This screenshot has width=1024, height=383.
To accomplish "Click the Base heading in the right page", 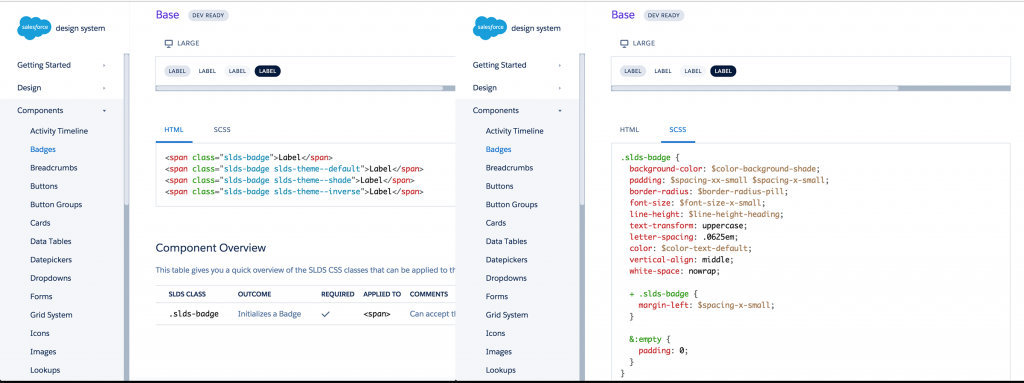I will tap(623, 14).
